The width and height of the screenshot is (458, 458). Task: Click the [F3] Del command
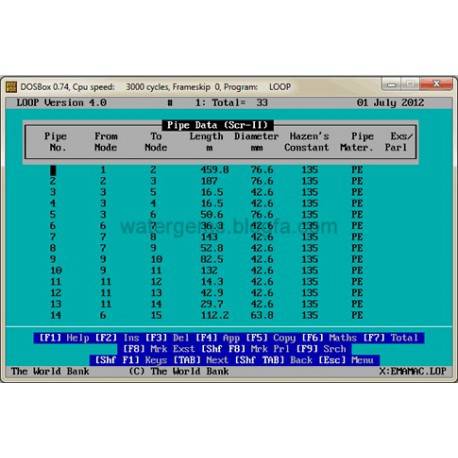pos(167,338)
